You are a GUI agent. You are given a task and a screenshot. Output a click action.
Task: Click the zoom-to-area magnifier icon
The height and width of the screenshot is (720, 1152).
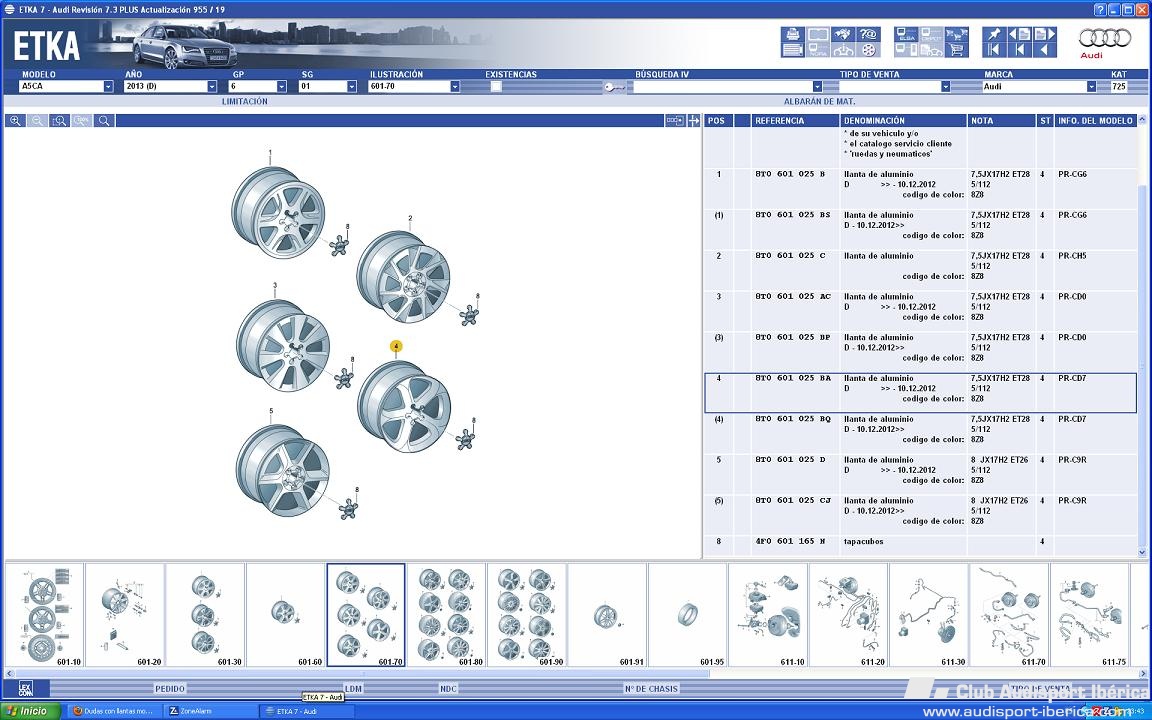tap(60, 120)
